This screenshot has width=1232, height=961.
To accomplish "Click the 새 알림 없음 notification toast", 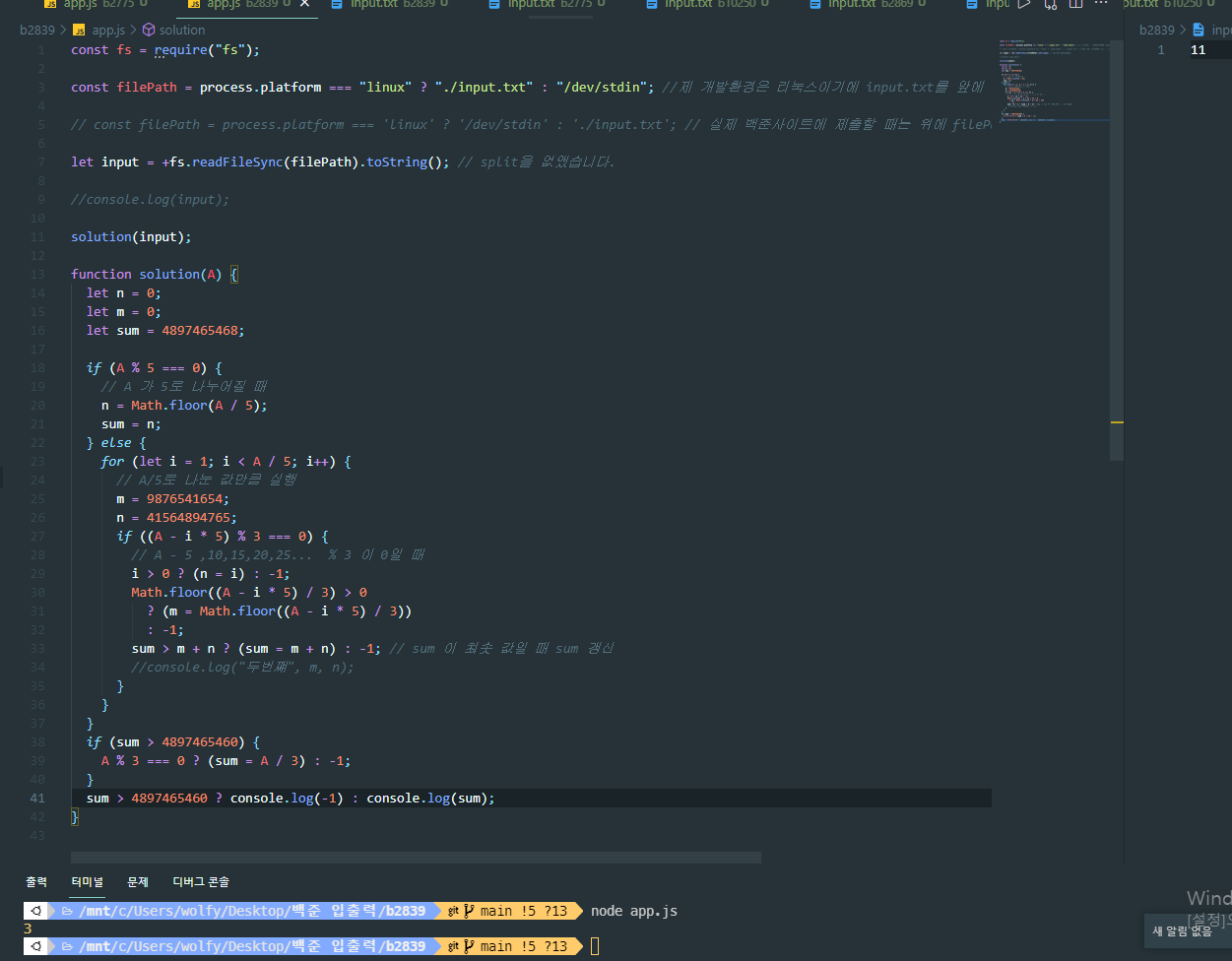I will tap(1188, 930).
